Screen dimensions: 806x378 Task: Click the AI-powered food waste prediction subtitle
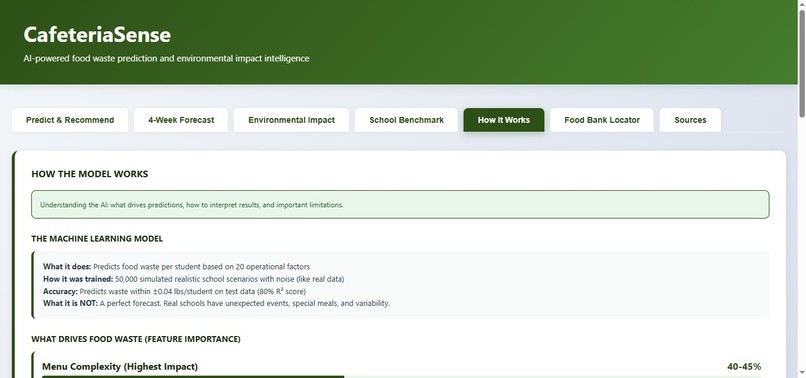coord(166,59)
